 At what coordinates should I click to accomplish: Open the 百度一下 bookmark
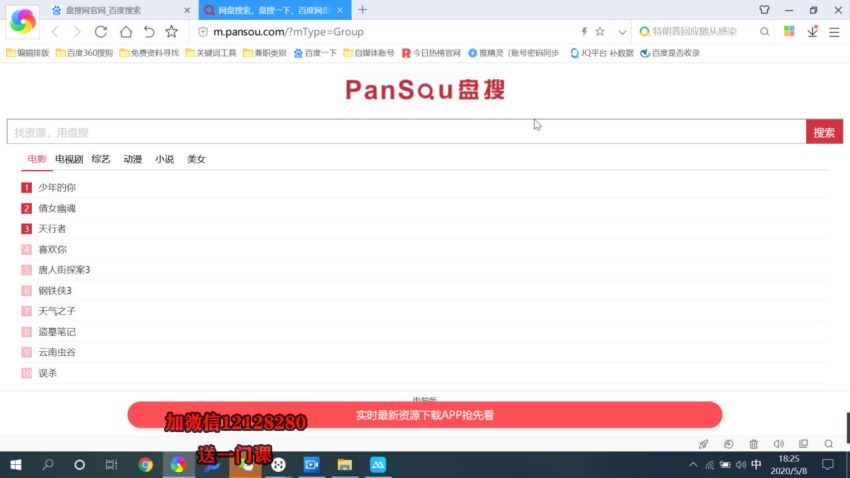tap(315, 53)
